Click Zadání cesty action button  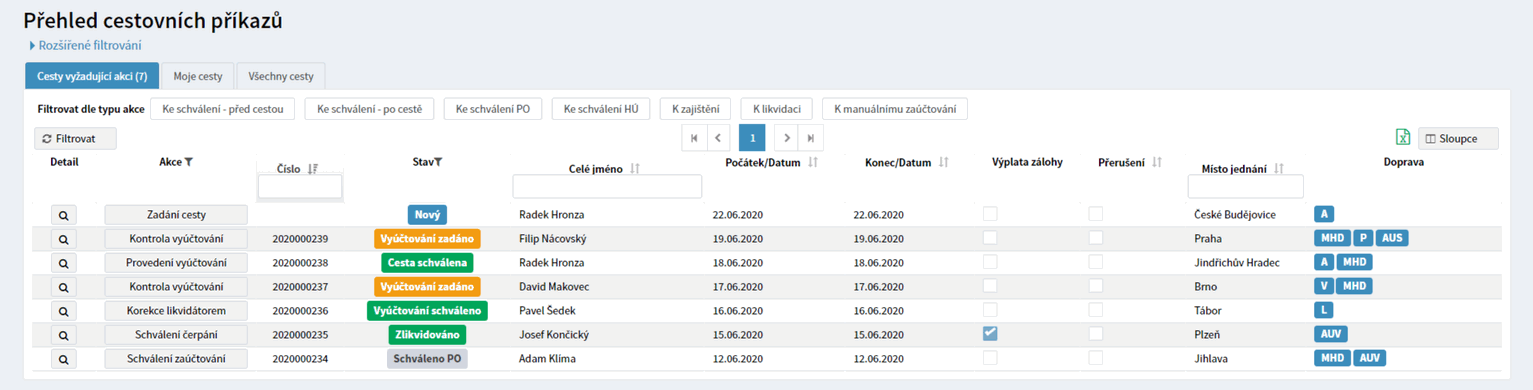176,215
